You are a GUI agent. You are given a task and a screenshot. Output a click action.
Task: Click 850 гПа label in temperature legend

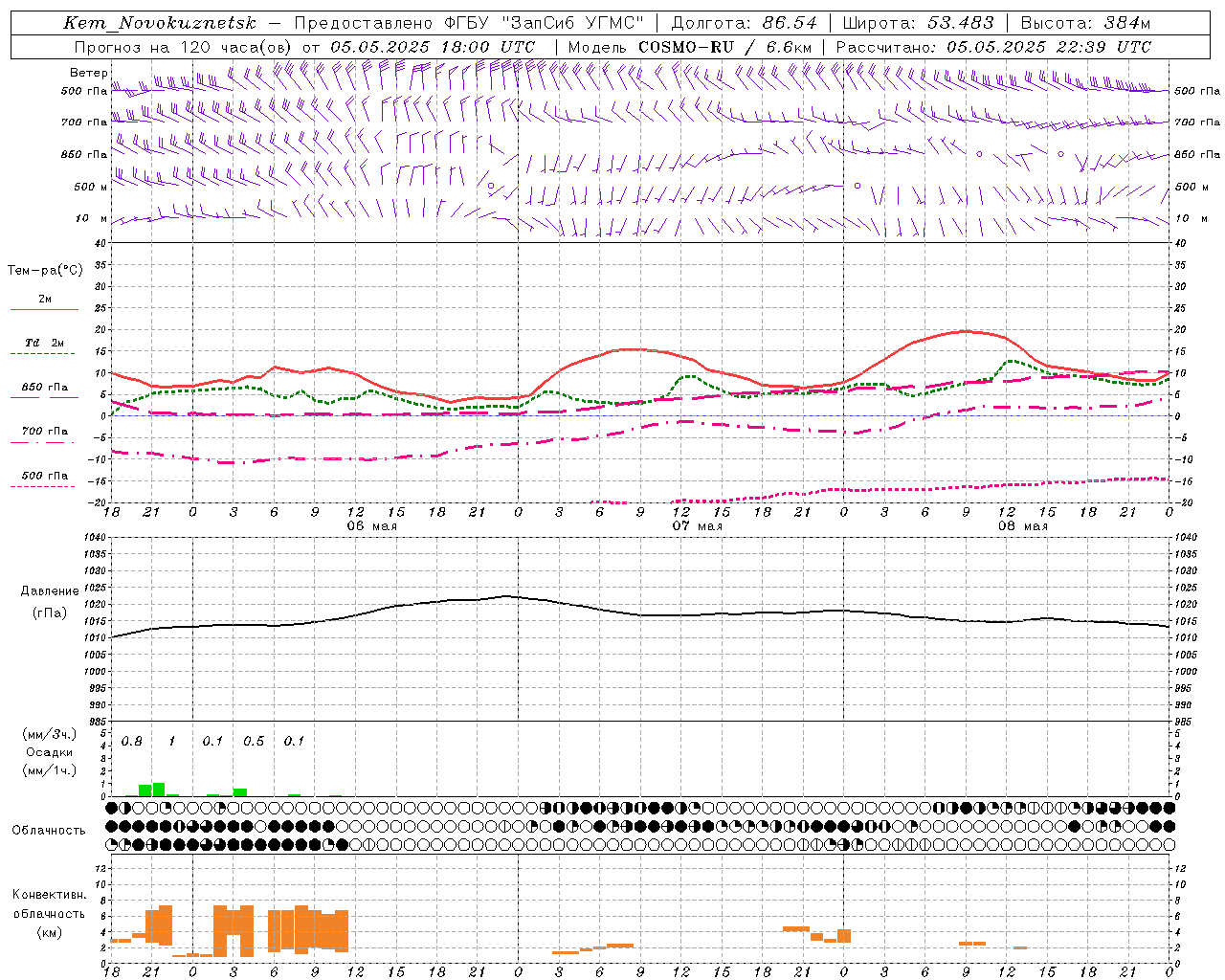(45, 388)
